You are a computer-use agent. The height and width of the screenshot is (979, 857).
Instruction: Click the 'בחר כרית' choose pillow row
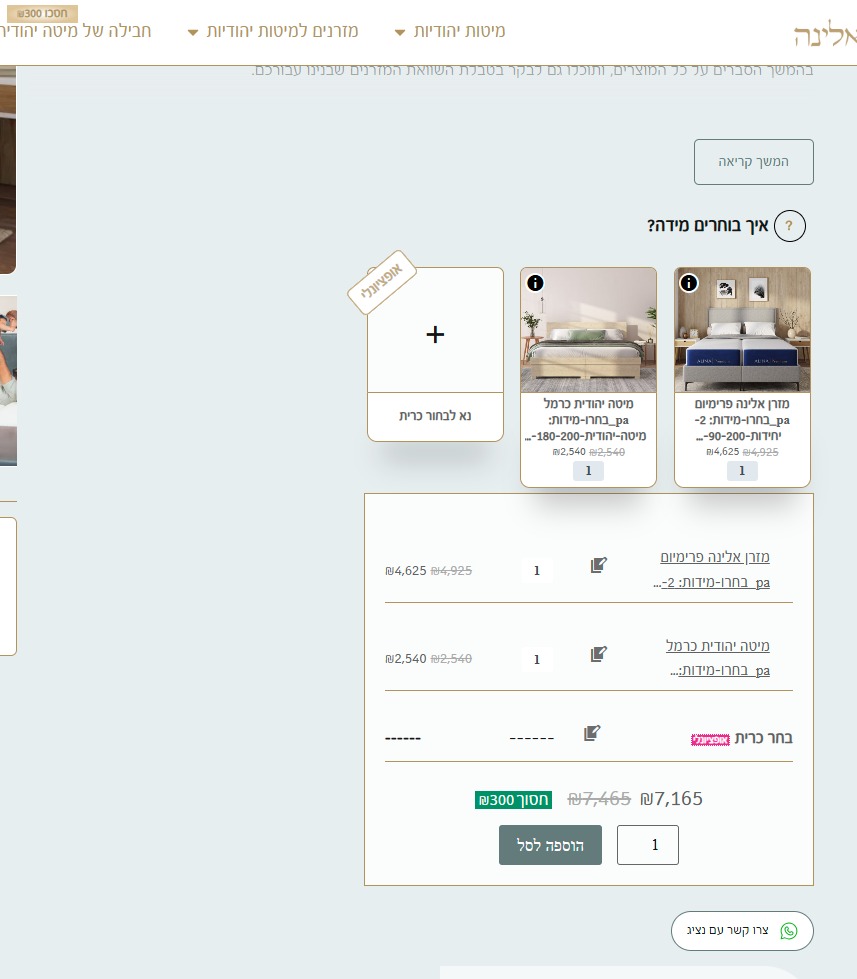point(763,738)
